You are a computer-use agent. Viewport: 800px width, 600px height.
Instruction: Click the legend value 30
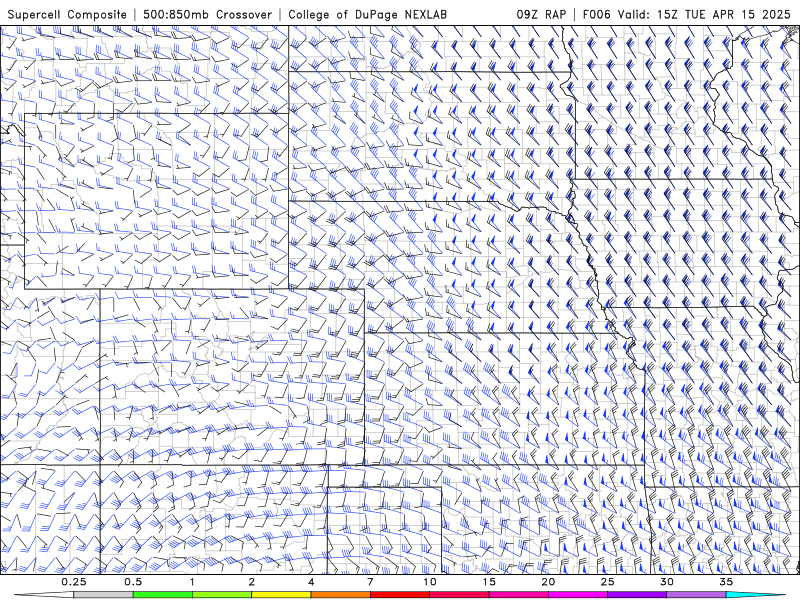(x=667, y=582)
